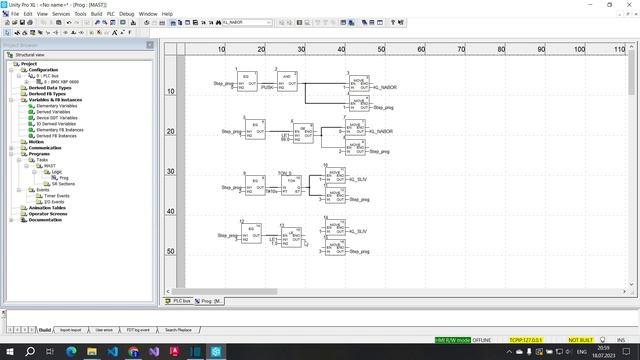
Task: Select the pointer selection tool in FBD toolbar
Action: [7, 33]
